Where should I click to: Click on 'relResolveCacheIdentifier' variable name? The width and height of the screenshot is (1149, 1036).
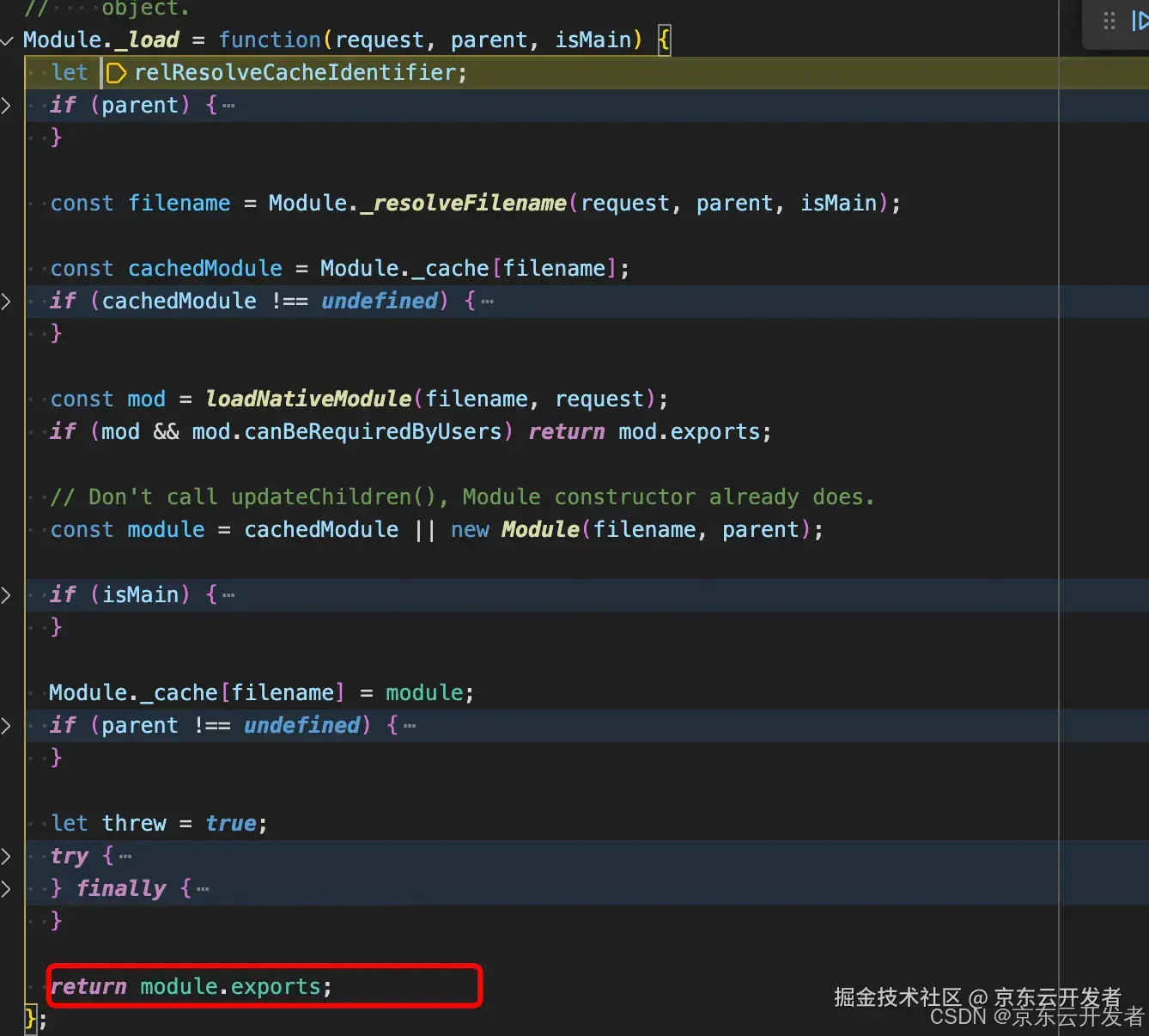tap(295, 73)
